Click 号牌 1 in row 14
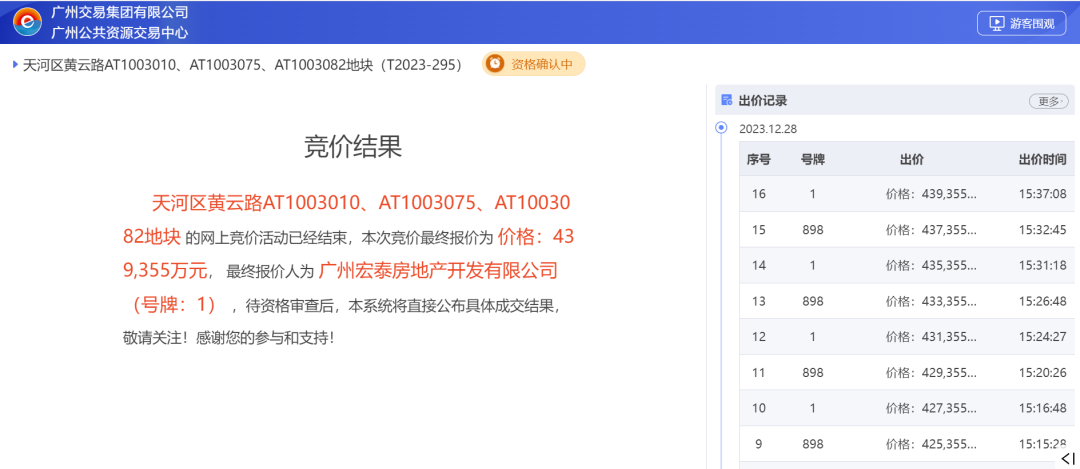This screenshot has height=469, width=1080. 813,265
